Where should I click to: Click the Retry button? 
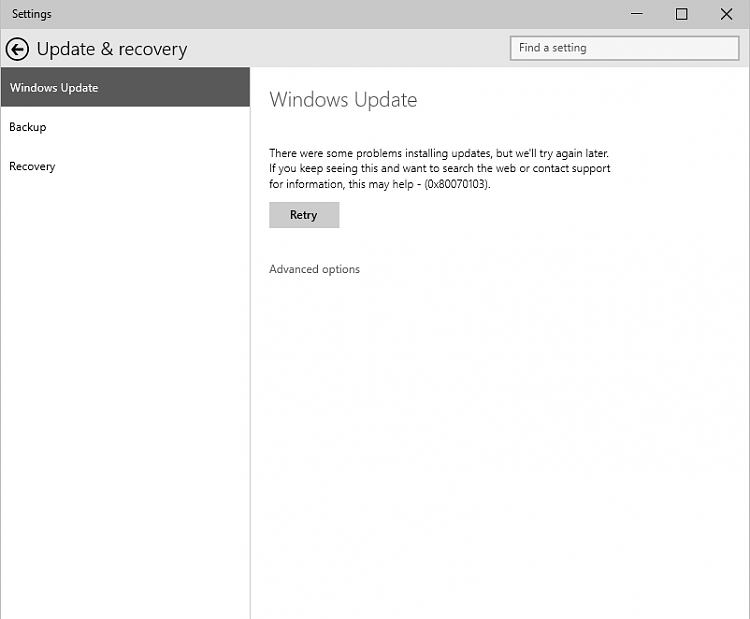click(304, 215)
